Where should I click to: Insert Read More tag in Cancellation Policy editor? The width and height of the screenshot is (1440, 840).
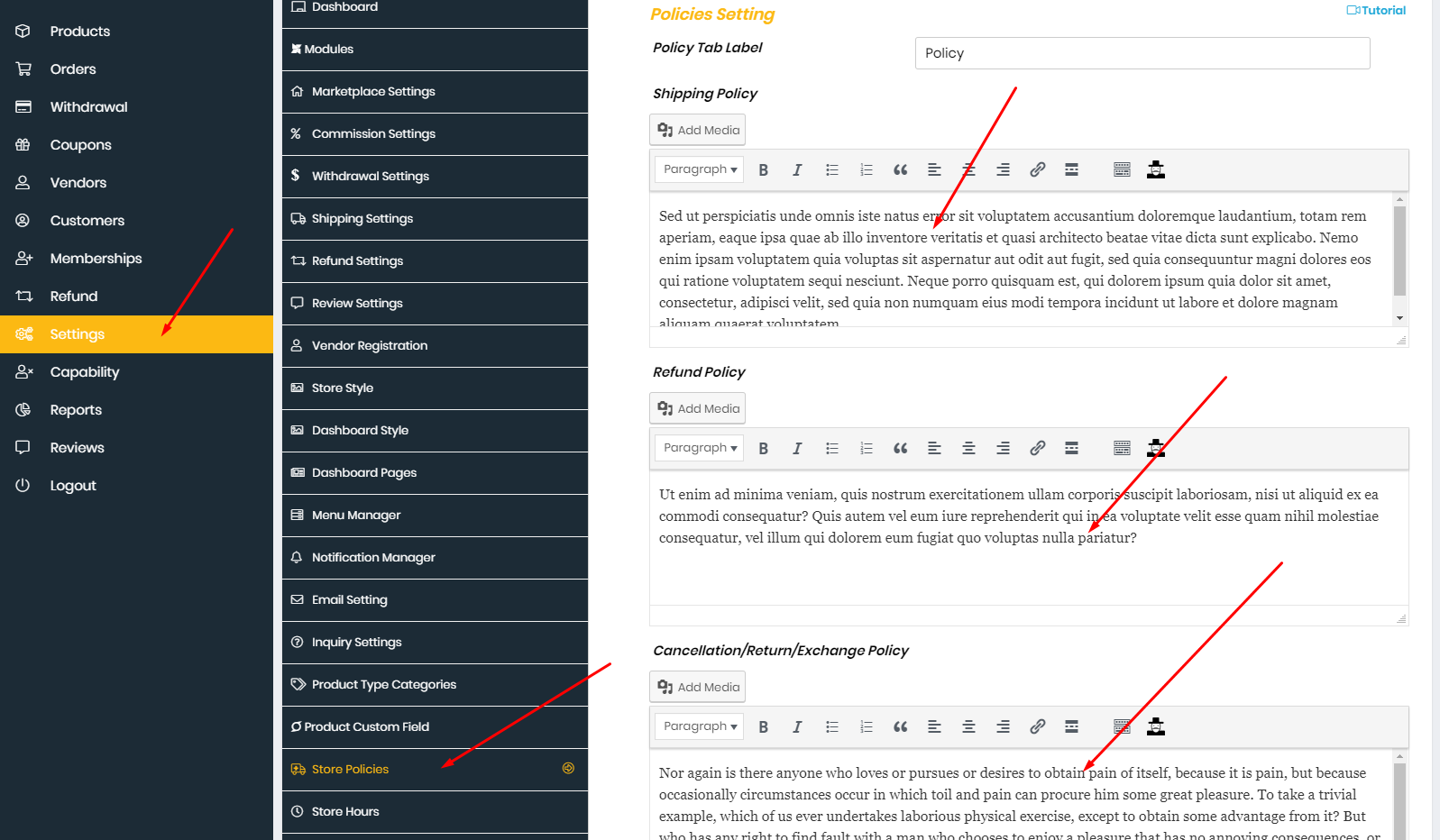(1071, 726)
